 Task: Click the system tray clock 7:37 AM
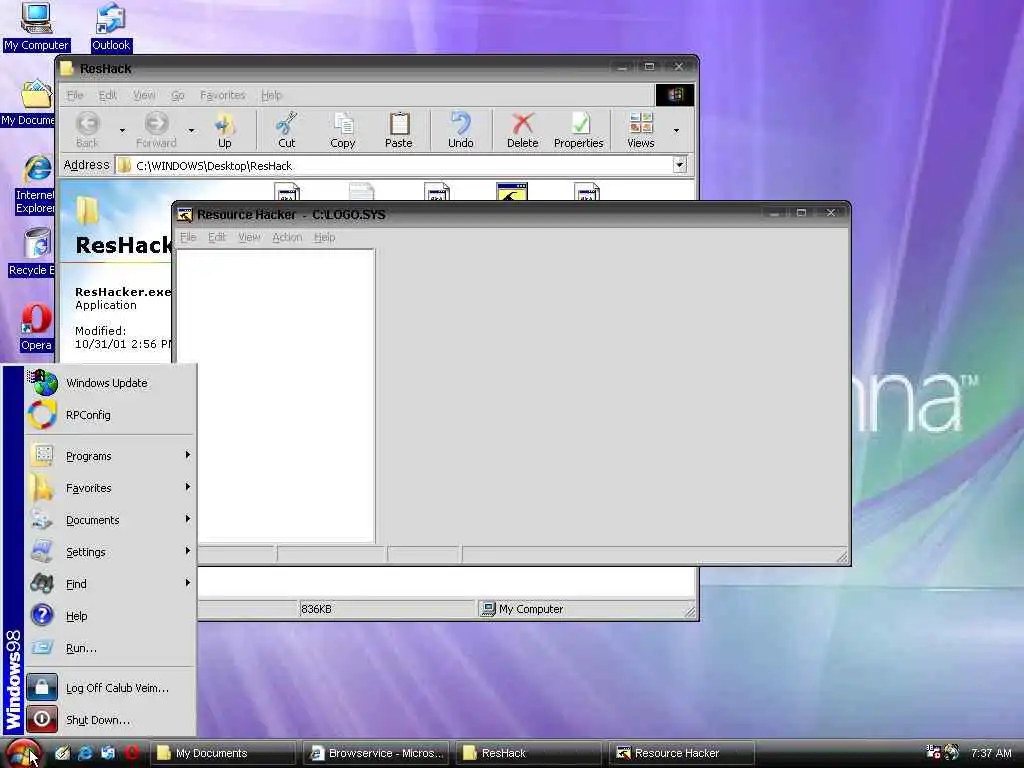(991, 753)
